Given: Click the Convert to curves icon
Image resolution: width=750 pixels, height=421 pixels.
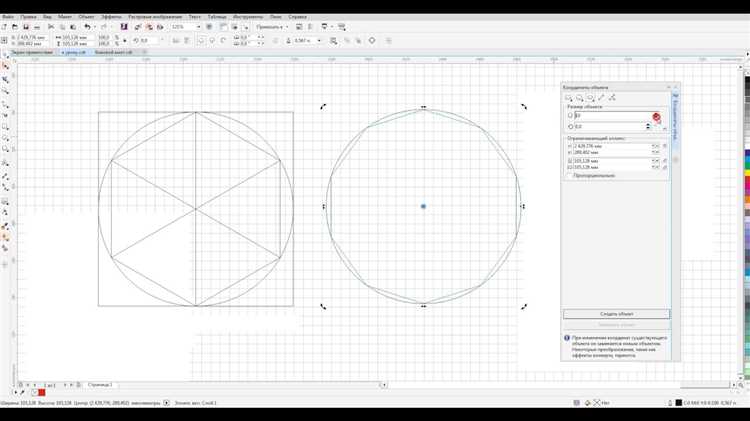Looking at the screenshot, I should pos(372,41).
